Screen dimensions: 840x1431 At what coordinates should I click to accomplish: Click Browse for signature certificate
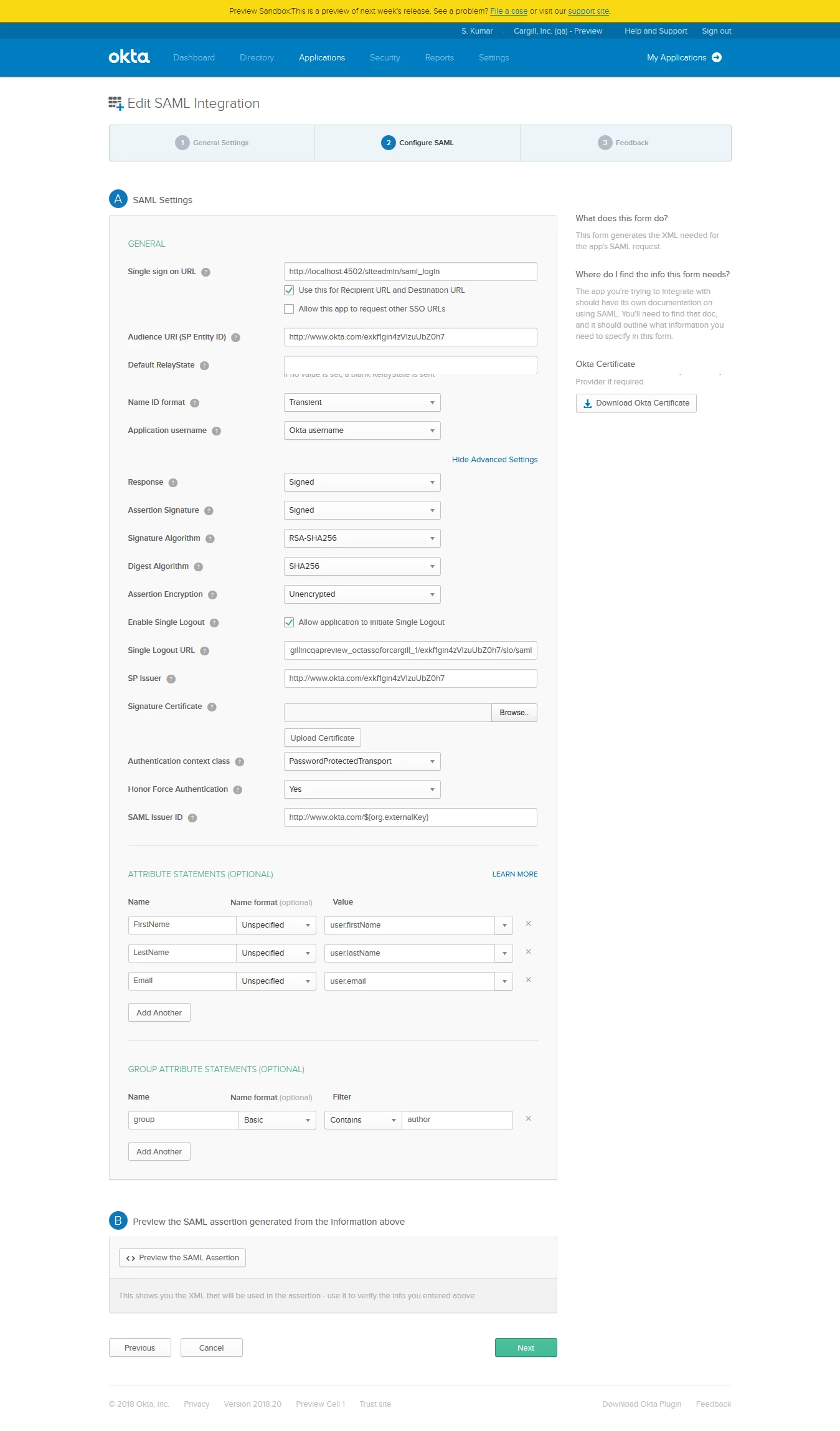[514, 713]
